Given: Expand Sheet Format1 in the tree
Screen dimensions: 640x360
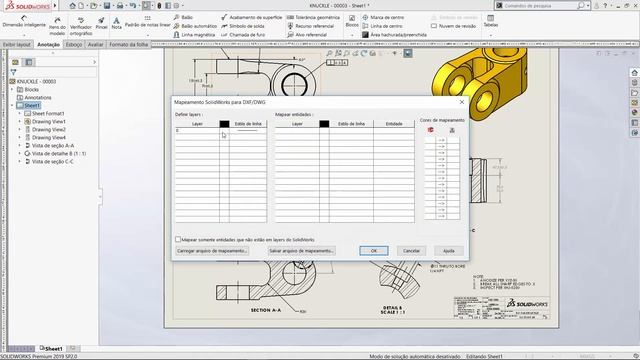Looking at the screenshot, I should coord(20,113).
